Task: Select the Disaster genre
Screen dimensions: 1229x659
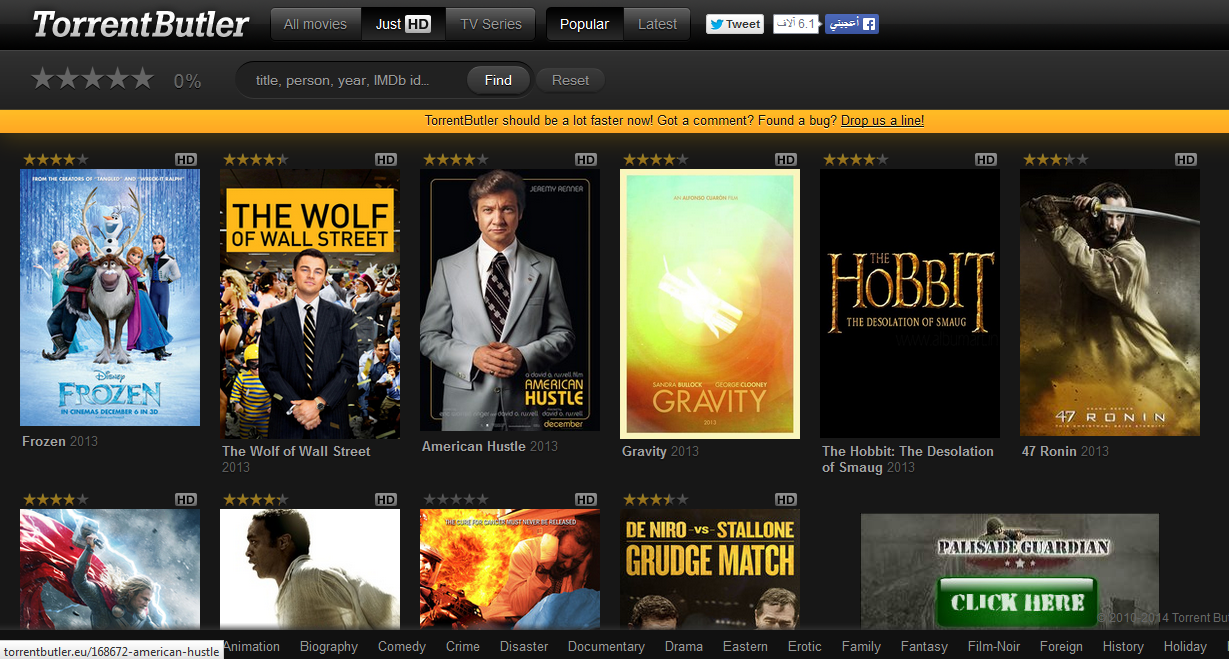Action: 524,646
